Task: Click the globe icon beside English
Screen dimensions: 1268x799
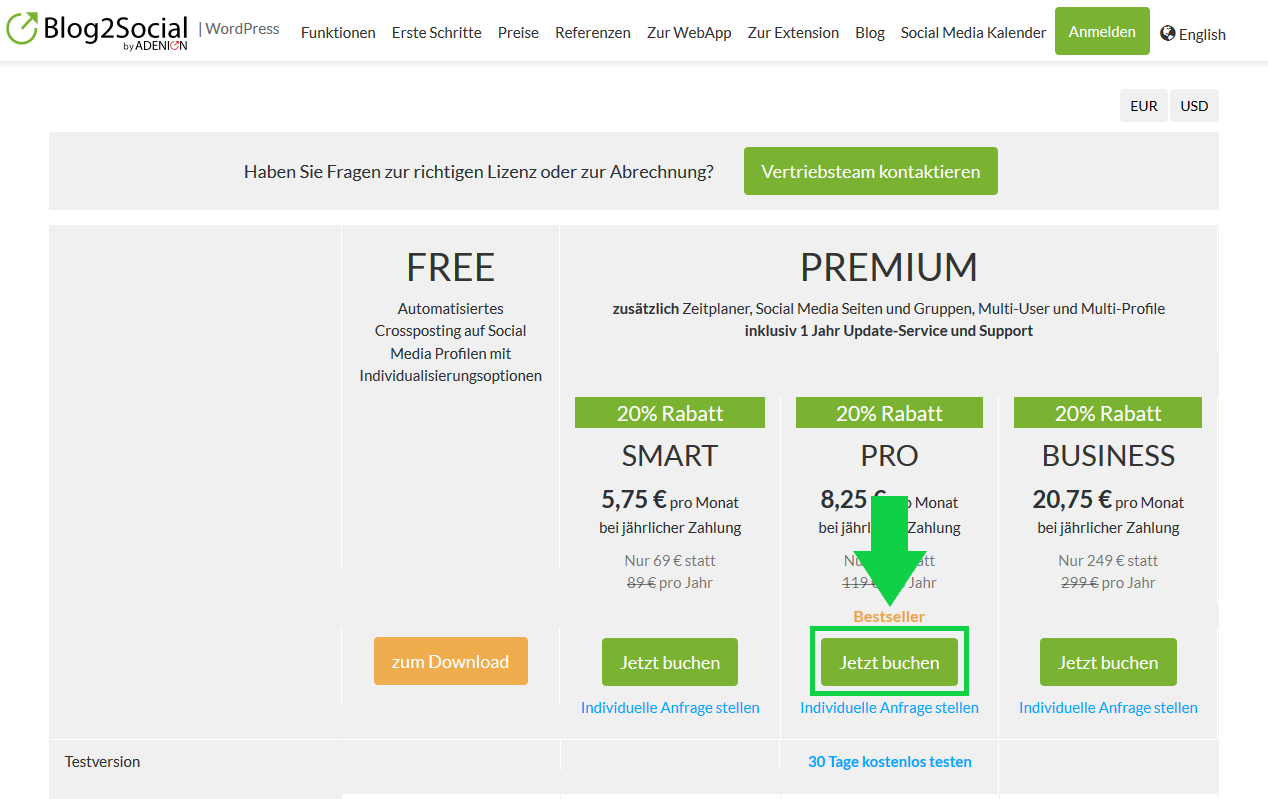Action: (1168, 33)
